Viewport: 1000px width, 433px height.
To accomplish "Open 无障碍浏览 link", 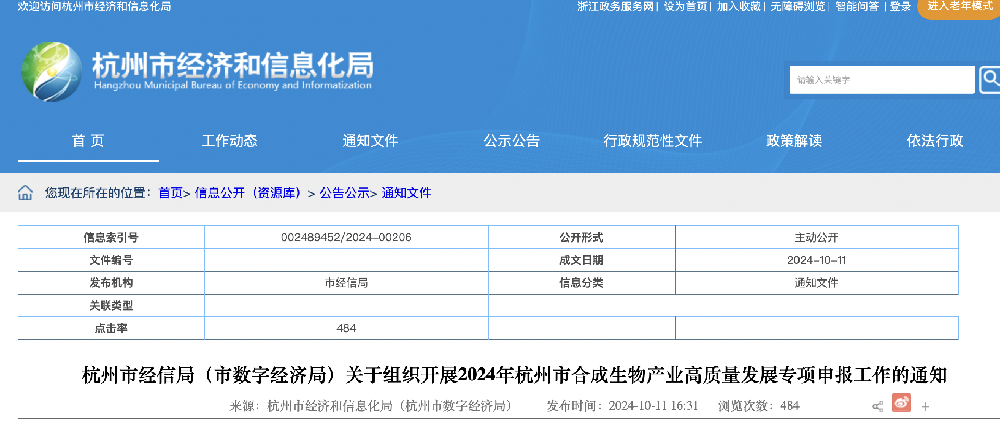I will (x=798, y=6).
